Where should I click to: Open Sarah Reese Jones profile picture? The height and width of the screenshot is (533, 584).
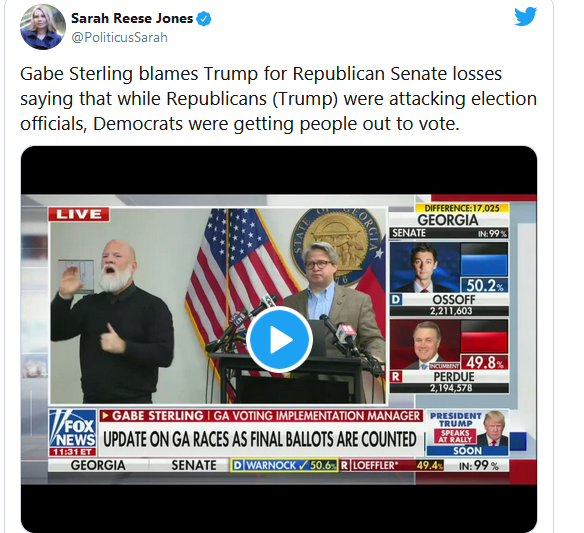pyautogui.click(x=42, y=27)
